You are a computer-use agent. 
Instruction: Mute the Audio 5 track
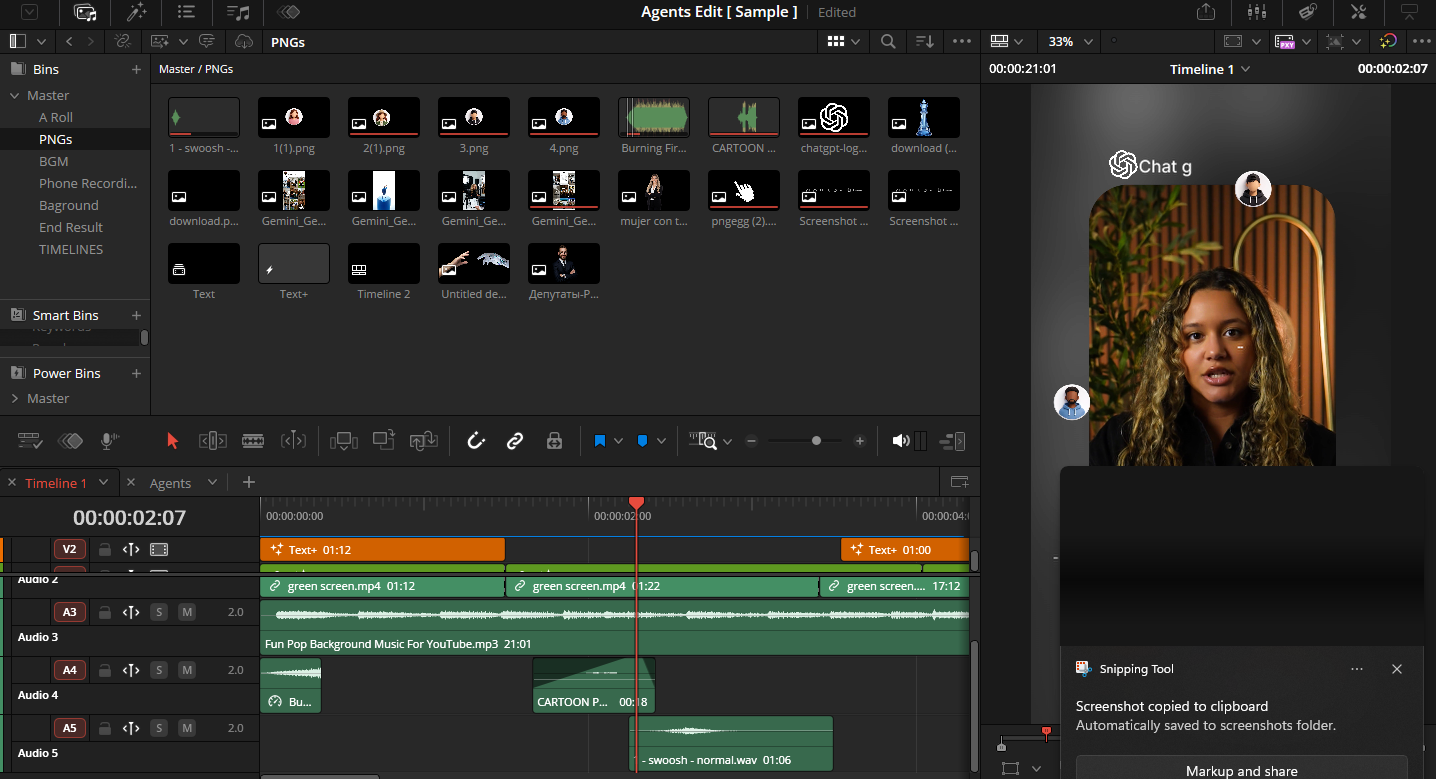coord(187,728)
